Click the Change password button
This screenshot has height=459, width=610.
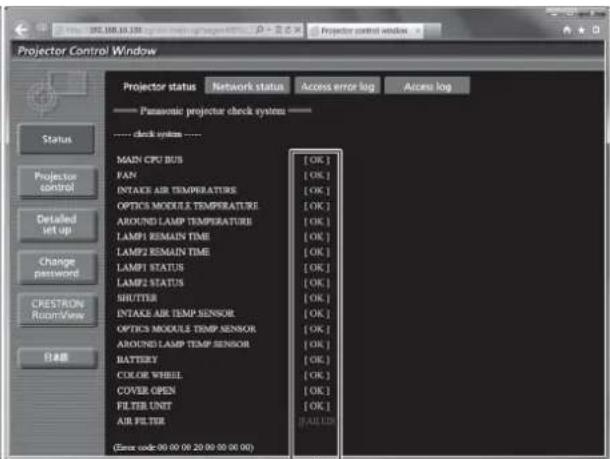tap(57, 268)
